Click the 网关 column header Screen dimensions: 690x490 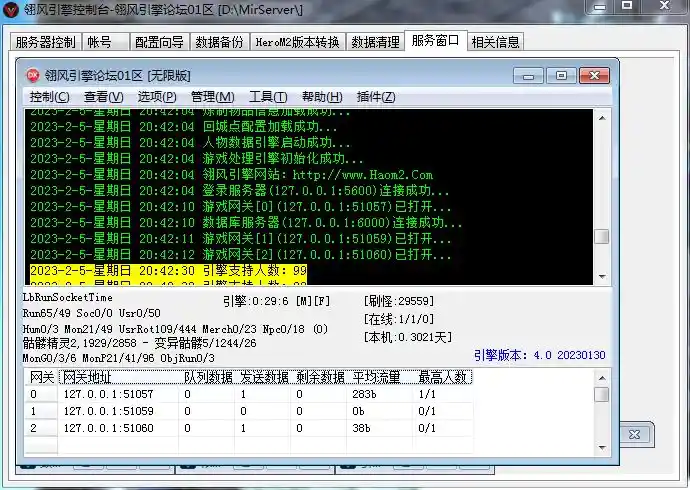(x=42, y=377)
